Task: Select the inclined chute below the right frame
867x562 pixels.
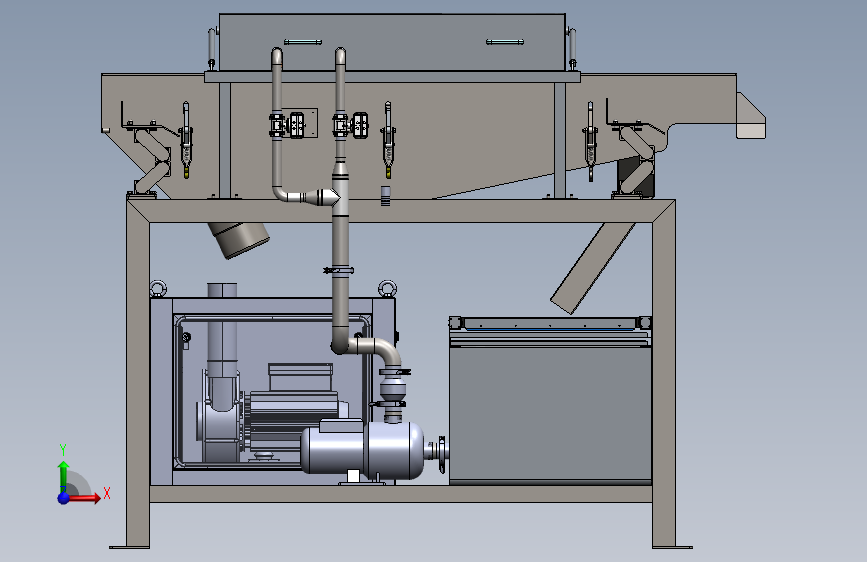Action: pyautogui.click(x=592, y=268)
